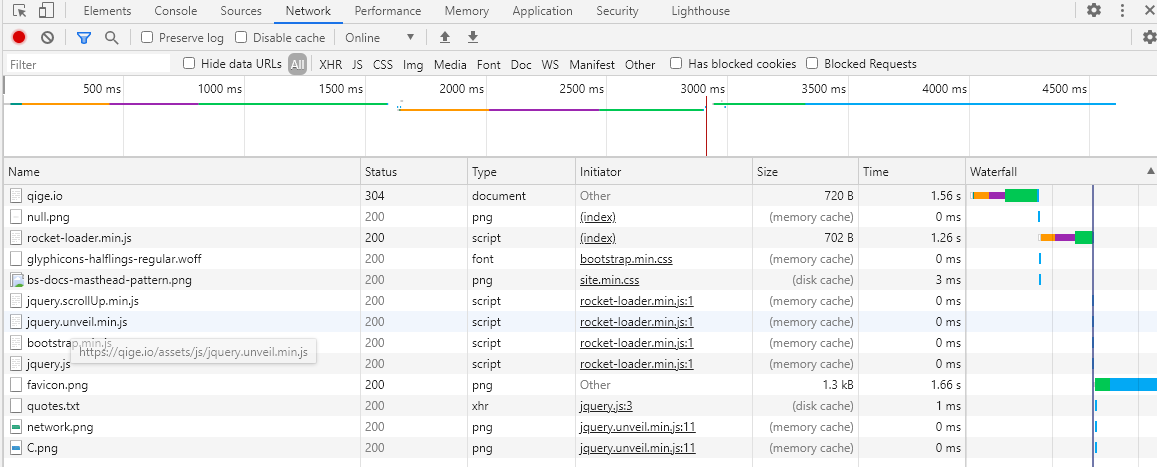Image resolution: width=1157 pixels, height=467 pixels.
Task: Select the jquery.unveil.min.js request name
Action: coord(77,322)
